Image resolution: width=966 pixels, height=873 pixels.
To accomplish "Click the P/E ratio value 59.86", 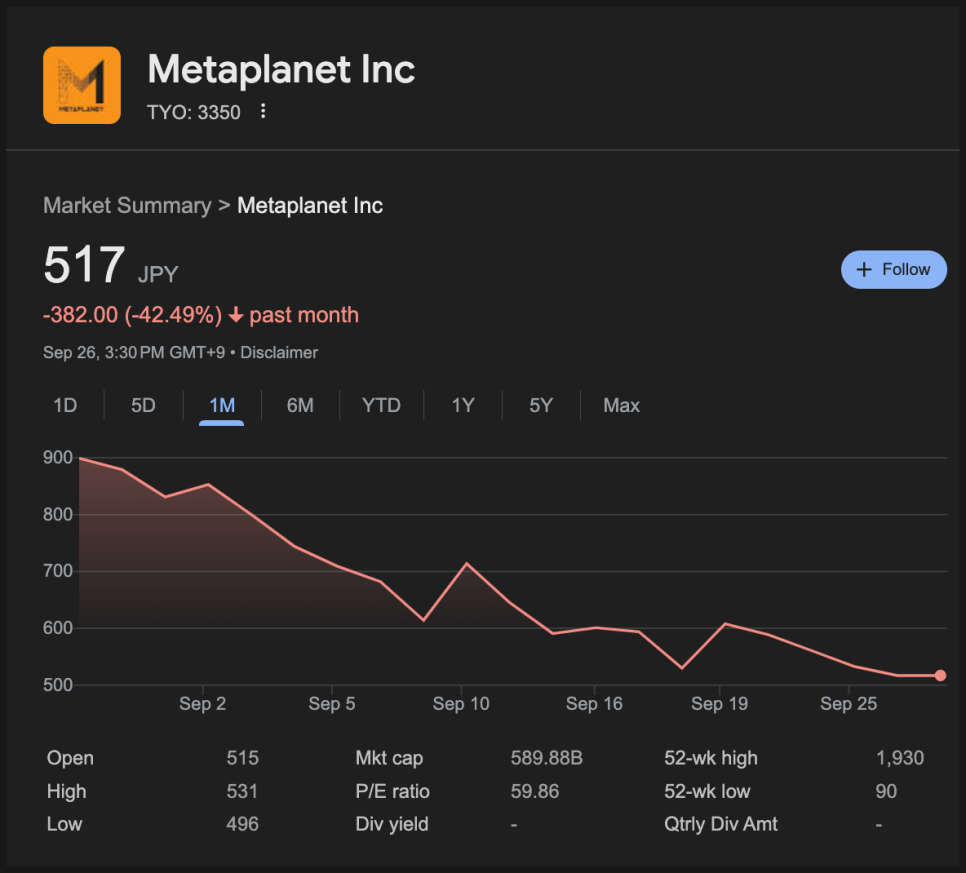I will coord(535,791).
